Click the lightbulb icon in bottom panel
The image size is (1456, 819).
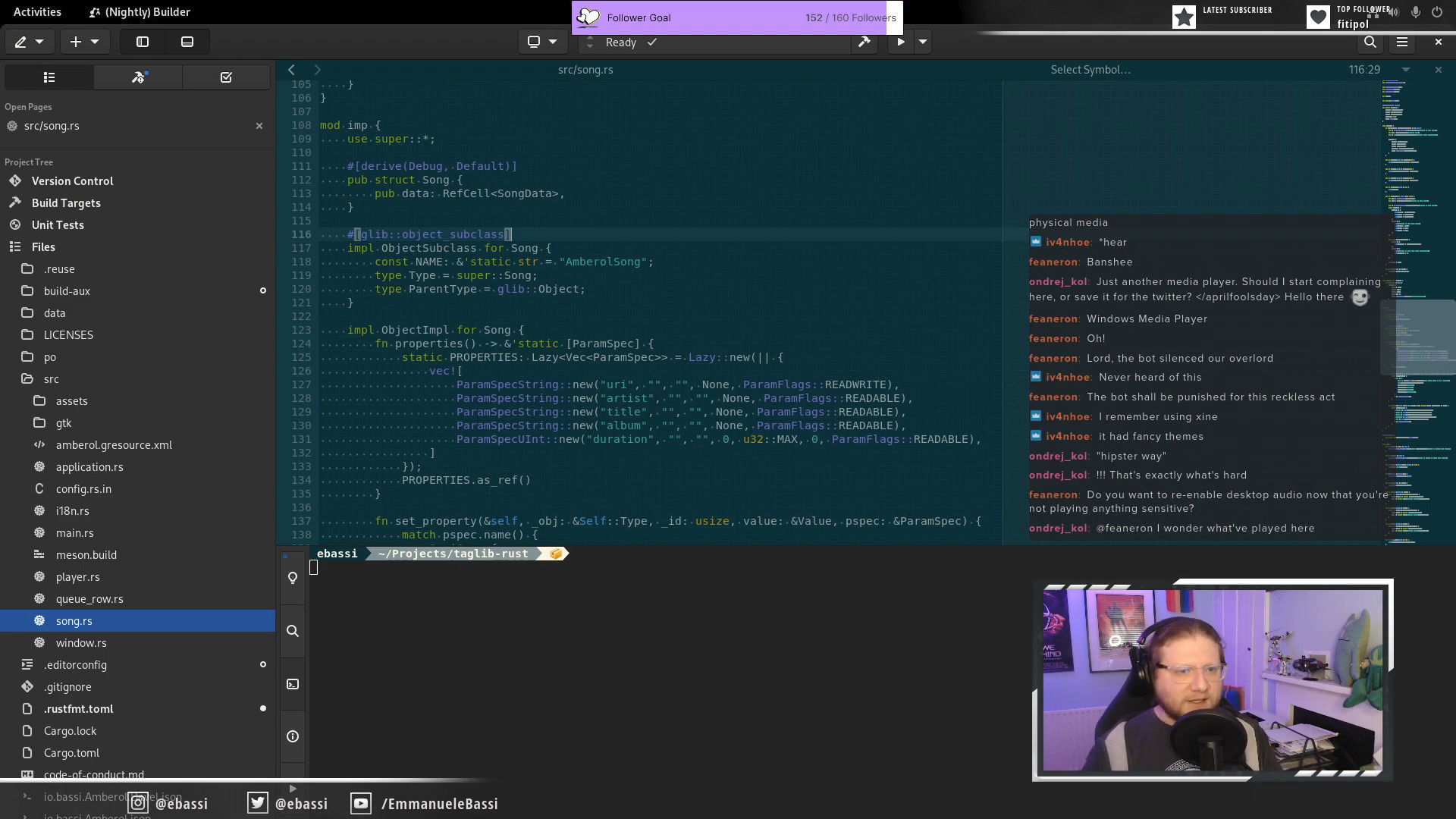click(x=293, y=579)
